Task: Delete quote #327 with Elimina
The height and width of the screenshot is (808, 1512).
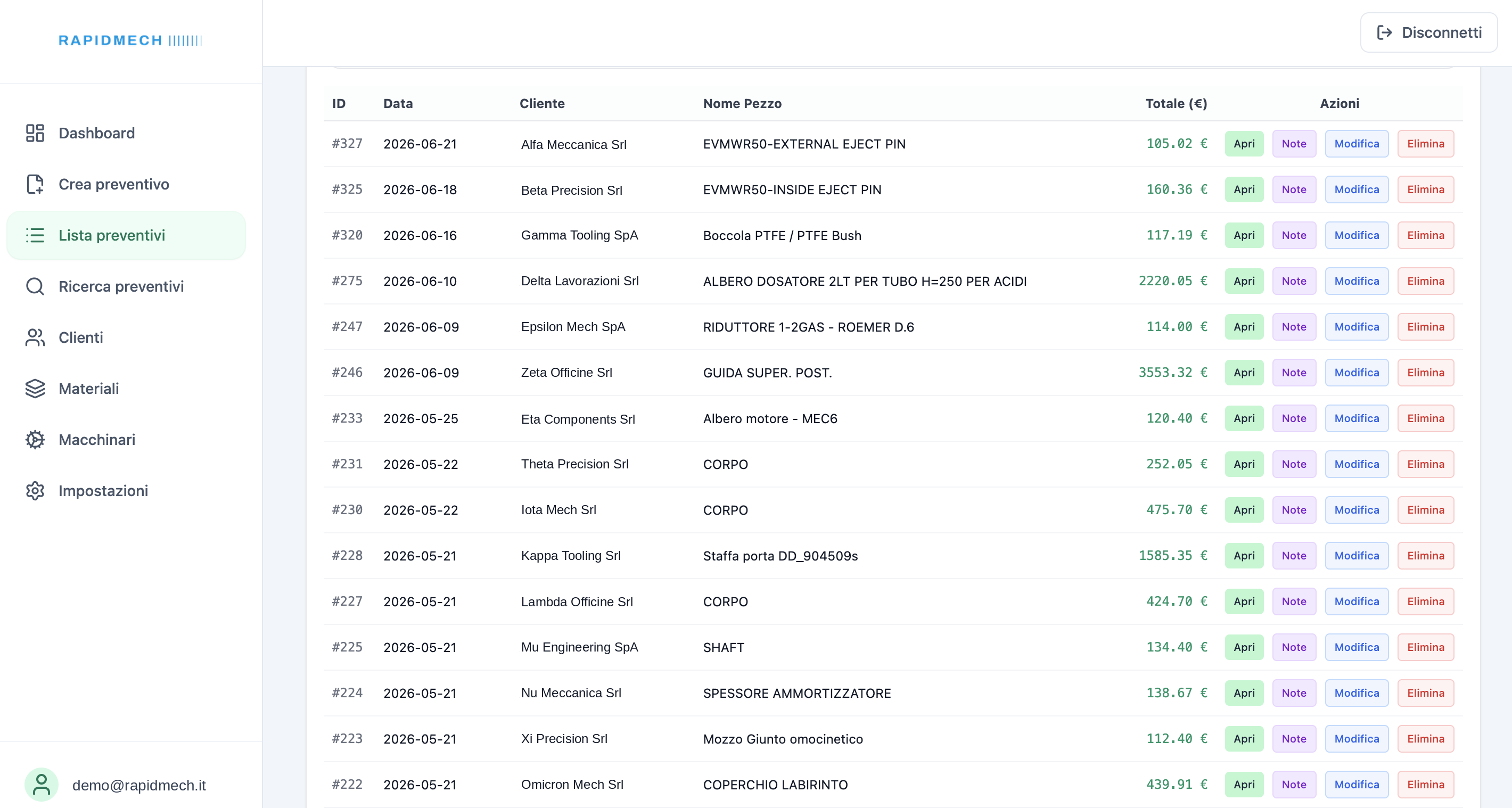Action: (x=1425, y=144)
